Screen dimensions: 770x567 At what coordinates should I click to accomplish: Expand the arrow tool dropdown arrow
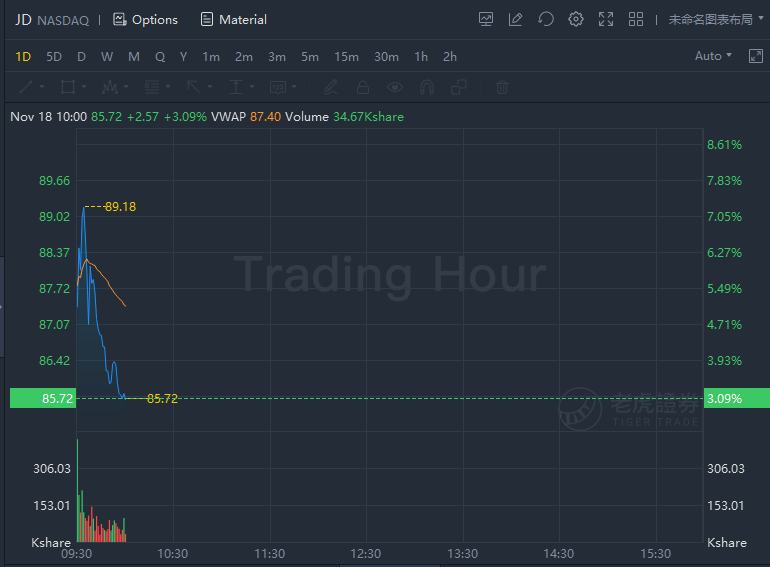[210, 87]
